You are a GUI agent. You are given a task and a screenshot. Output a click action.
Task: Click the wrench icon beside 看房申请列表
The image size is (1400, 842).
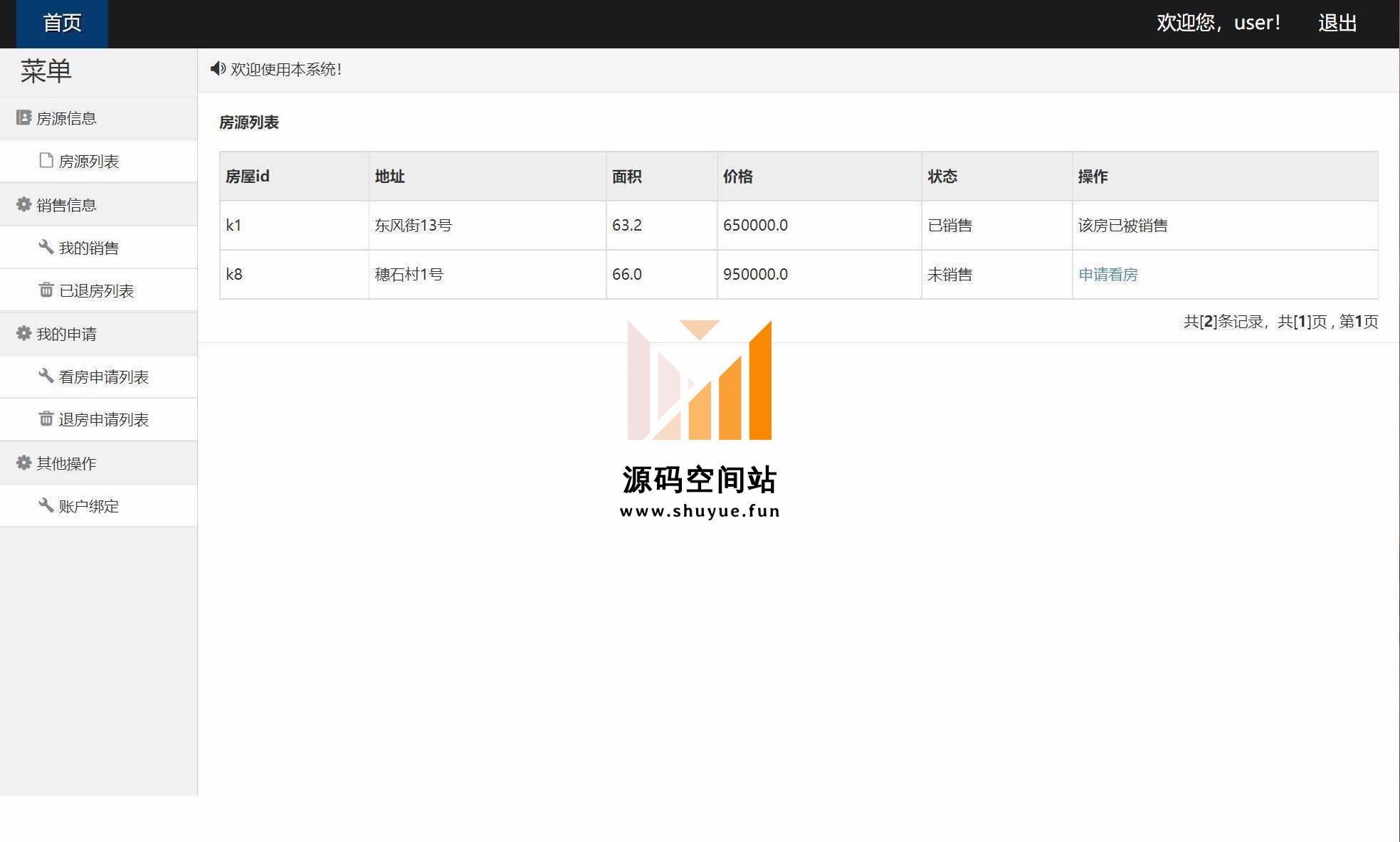click(x=46, y=376)
